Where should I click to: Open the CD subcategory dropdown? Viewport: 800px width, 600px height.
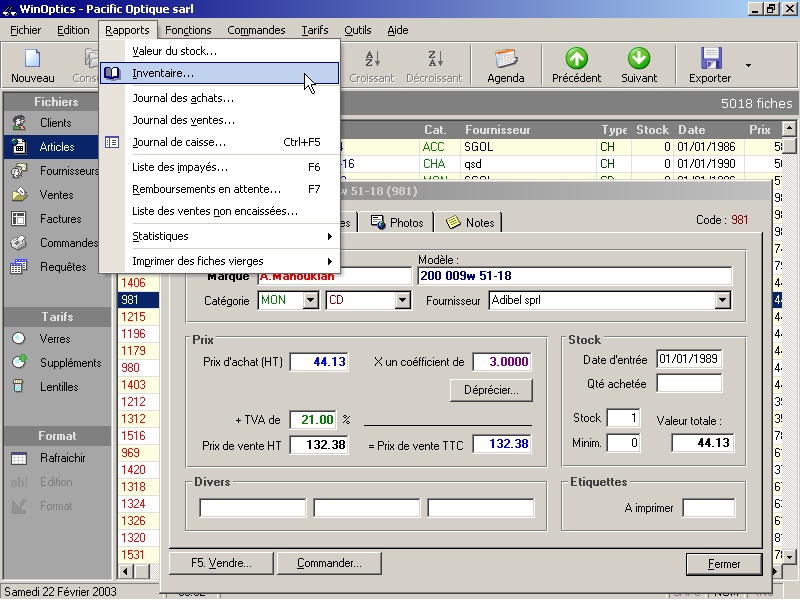(402, 300)
